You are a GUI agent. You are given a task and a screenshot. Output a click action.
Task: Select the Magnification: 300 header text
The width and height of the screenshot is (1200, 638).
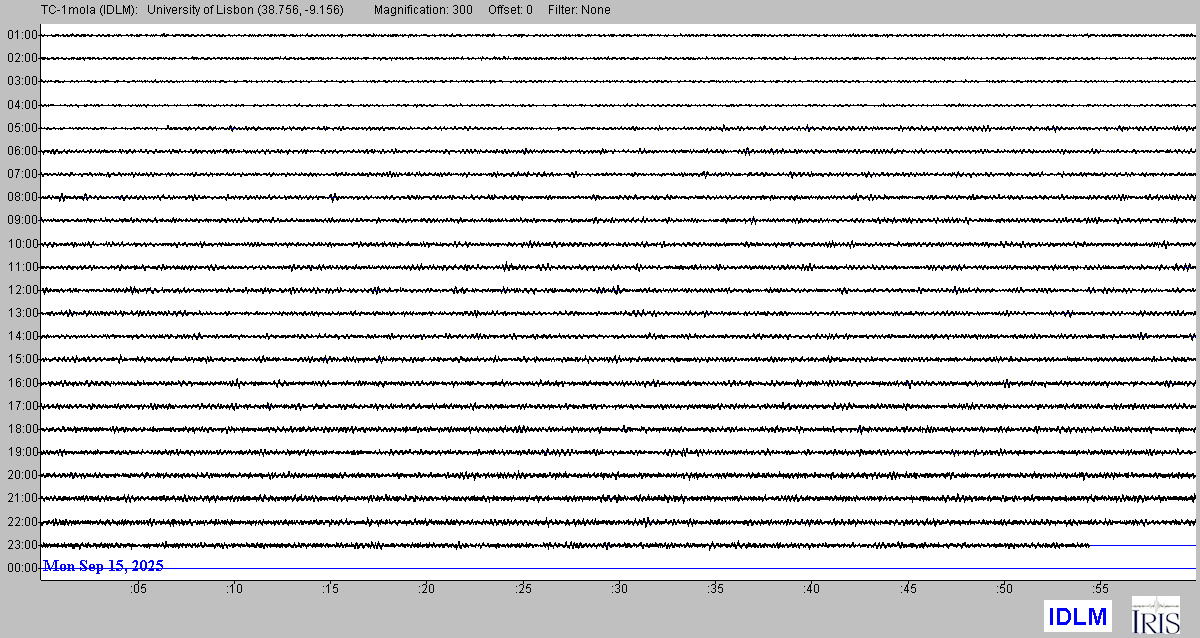[423, 10]
